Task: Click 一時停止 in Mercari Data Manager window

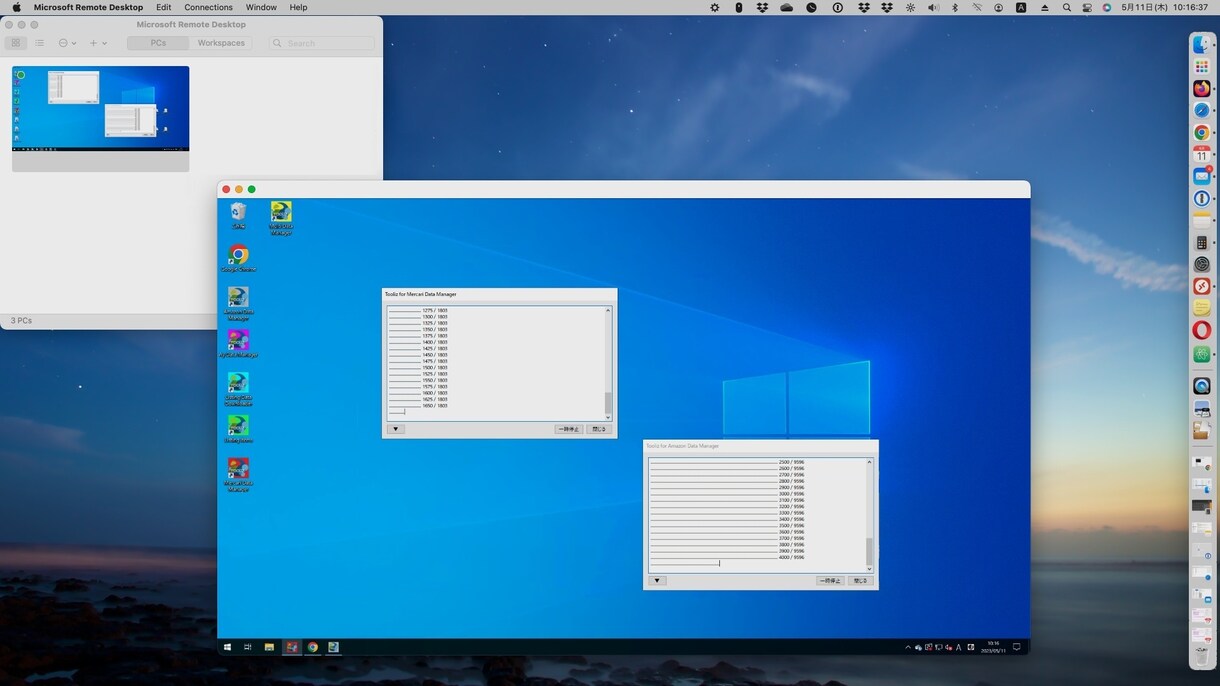Action: tap(568, 429)
